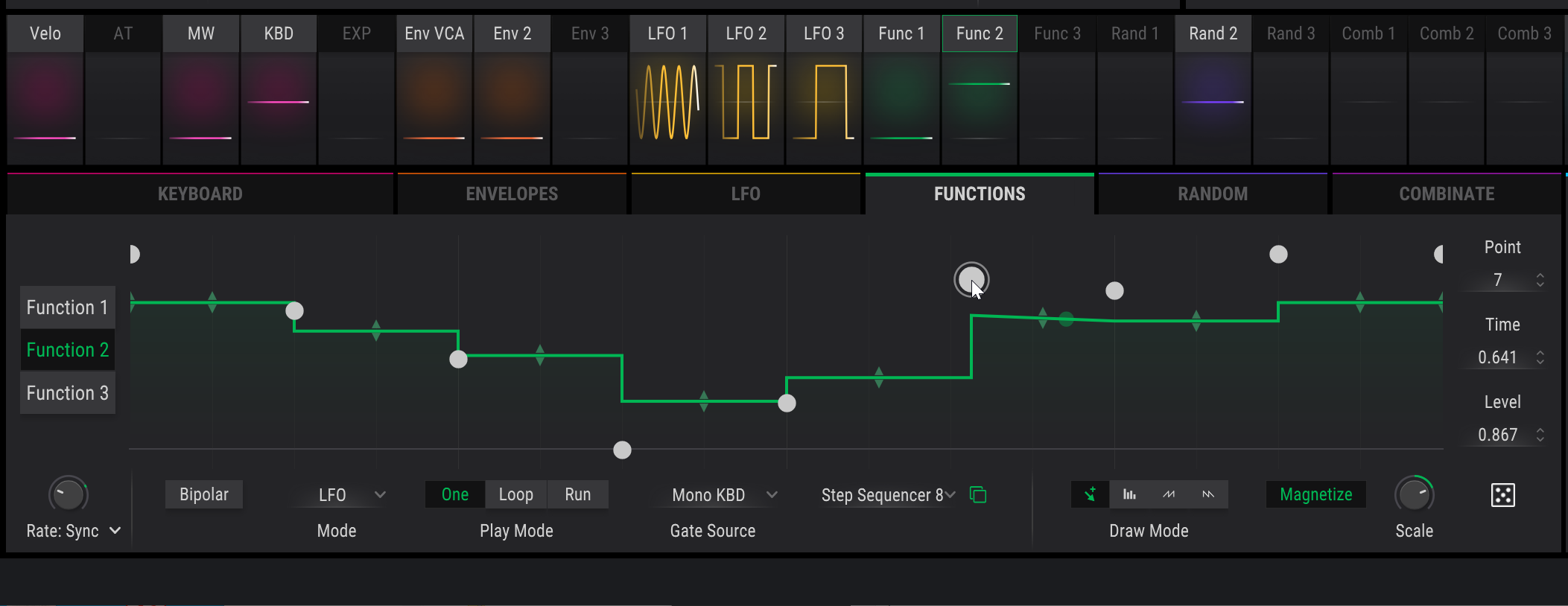The height and width of the screenshot is (606, 1568).
Task: Click the Level value 0.867
Action: click(1497, 435)
